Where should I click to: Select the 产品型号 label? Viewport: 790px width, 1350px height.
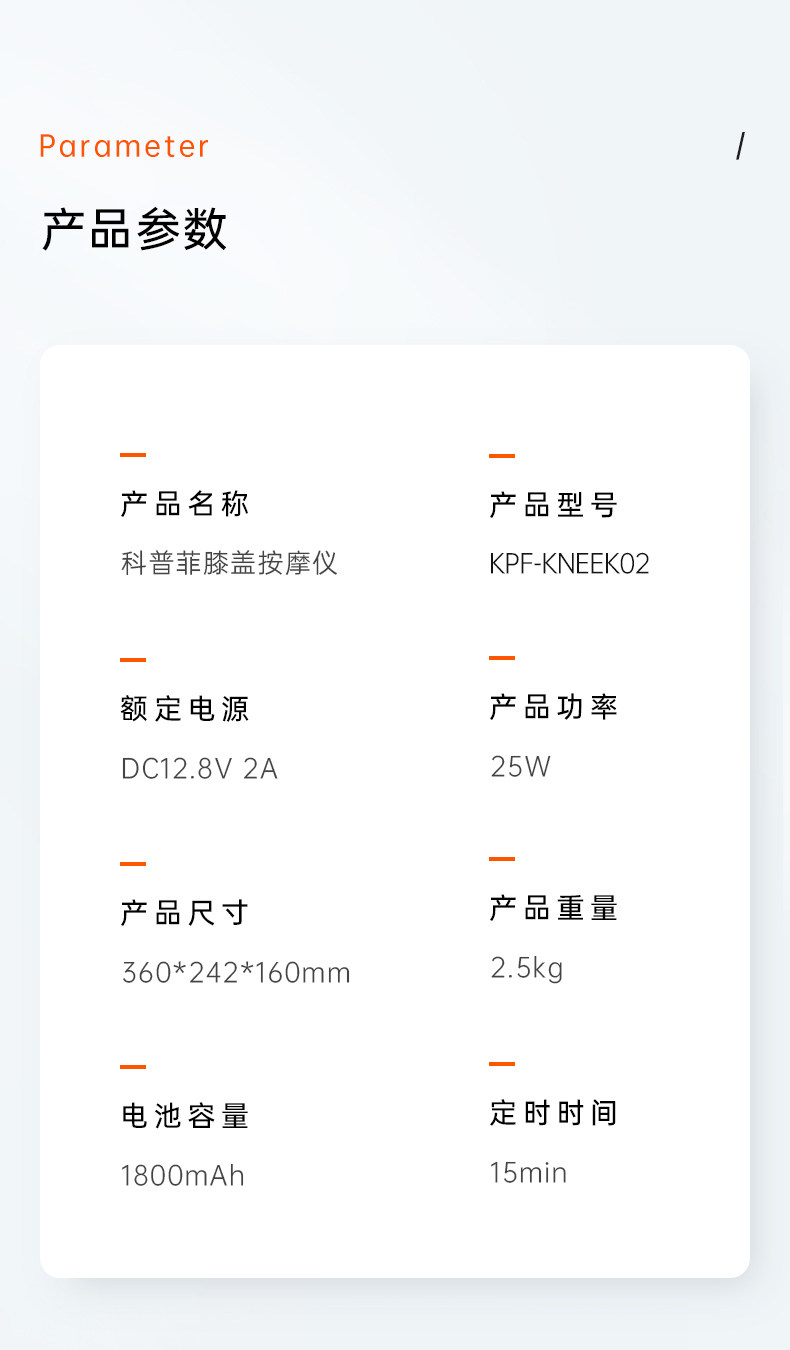(x=554, y=505)
